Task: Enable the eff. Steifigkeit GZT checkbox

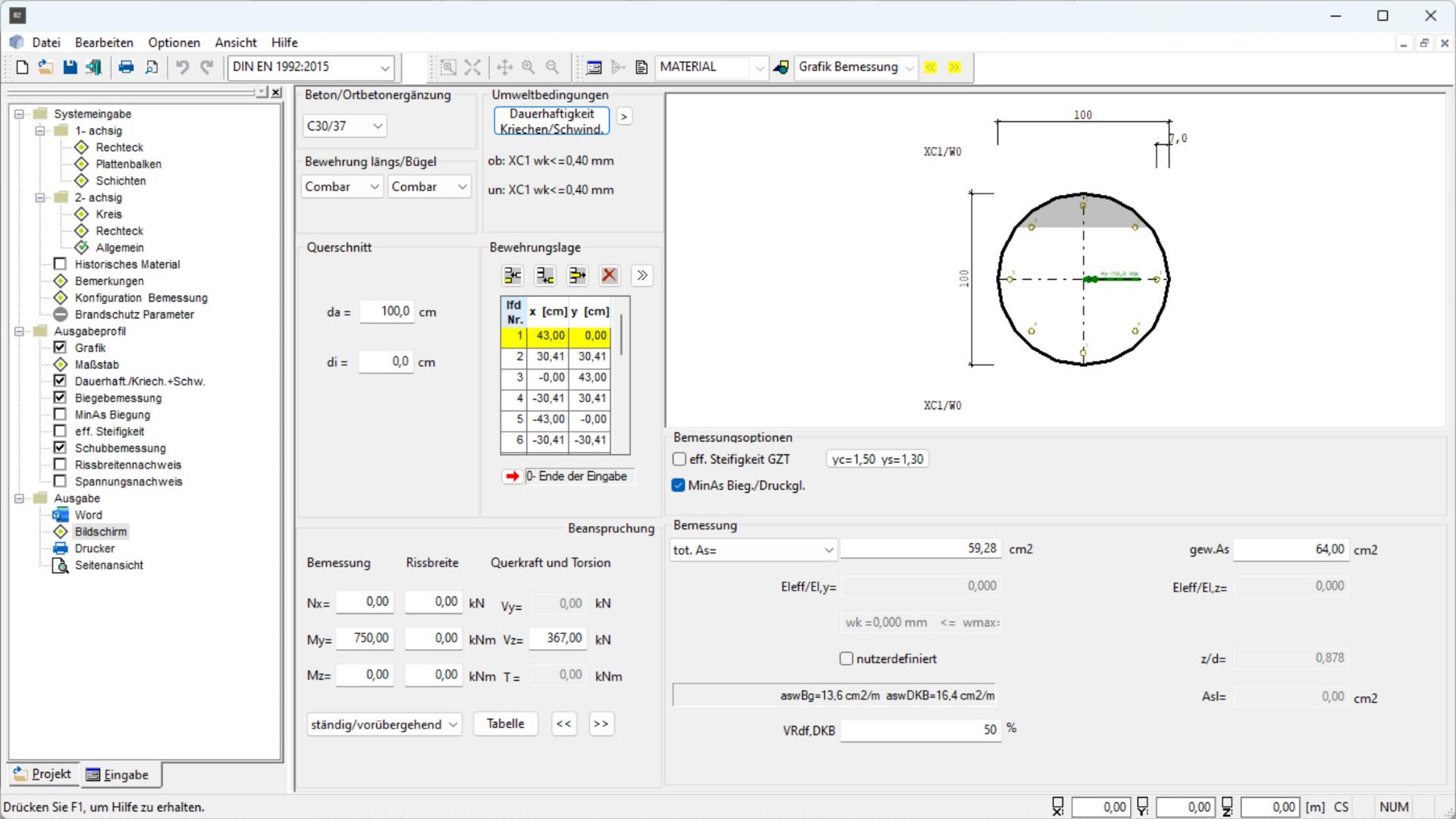Action: (x=679, y=460)
